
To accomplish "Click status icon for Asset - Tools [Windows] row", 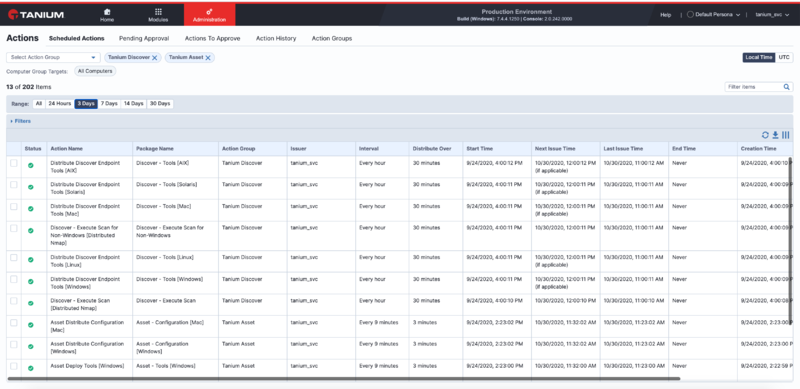I will pos(31,368).
